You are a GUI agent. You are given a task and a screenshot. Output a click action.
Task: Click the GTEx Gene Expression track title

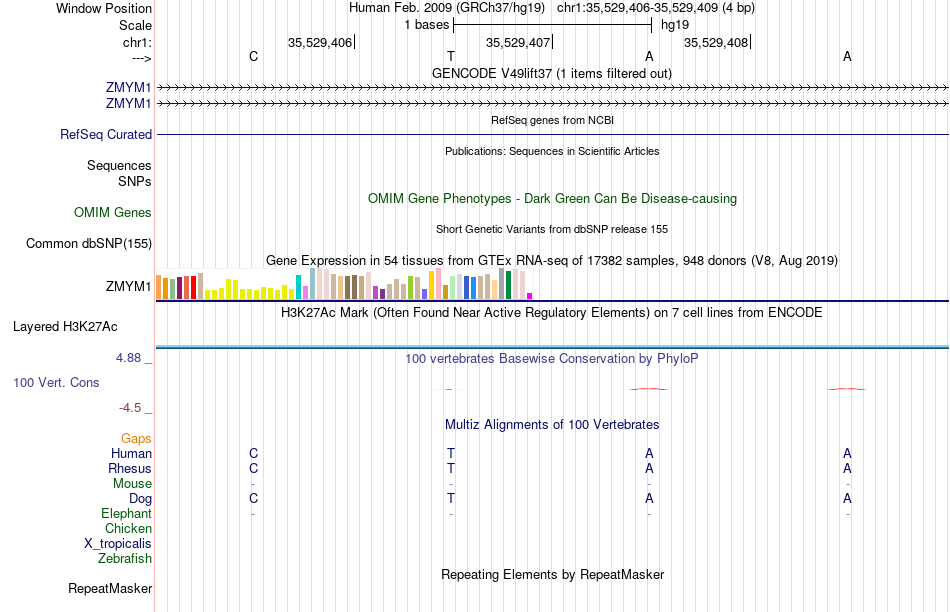tap(552, 261)
